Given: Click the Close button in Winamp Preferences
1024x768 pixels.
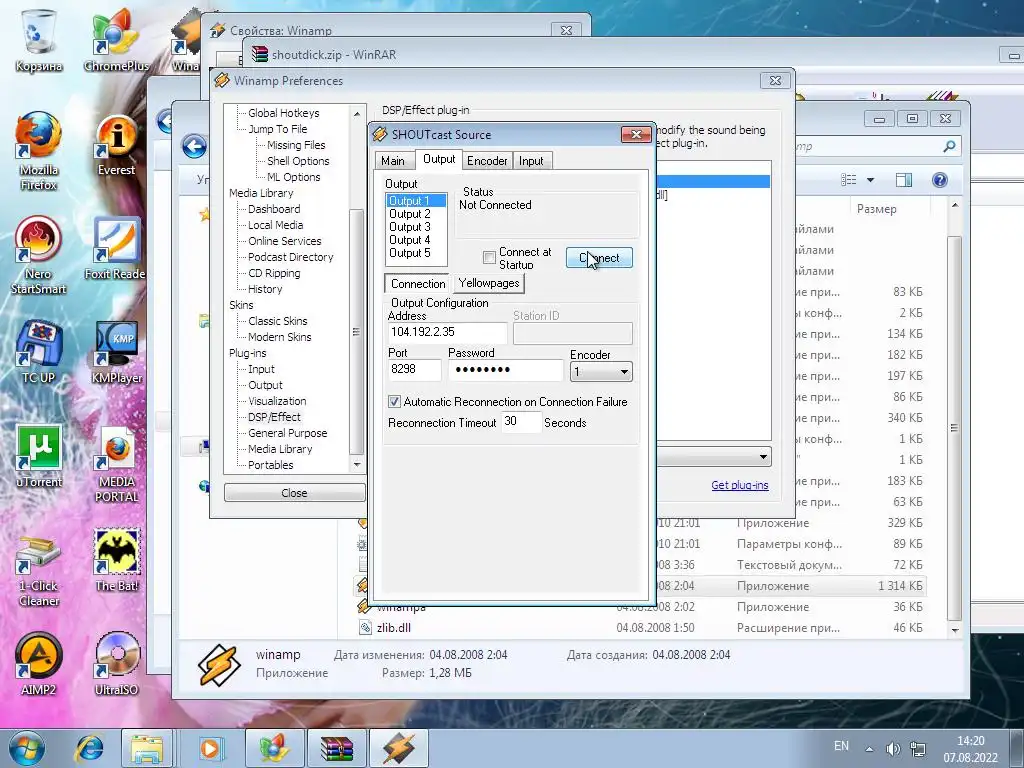Looking at the screenshot, I should [294, 493].
